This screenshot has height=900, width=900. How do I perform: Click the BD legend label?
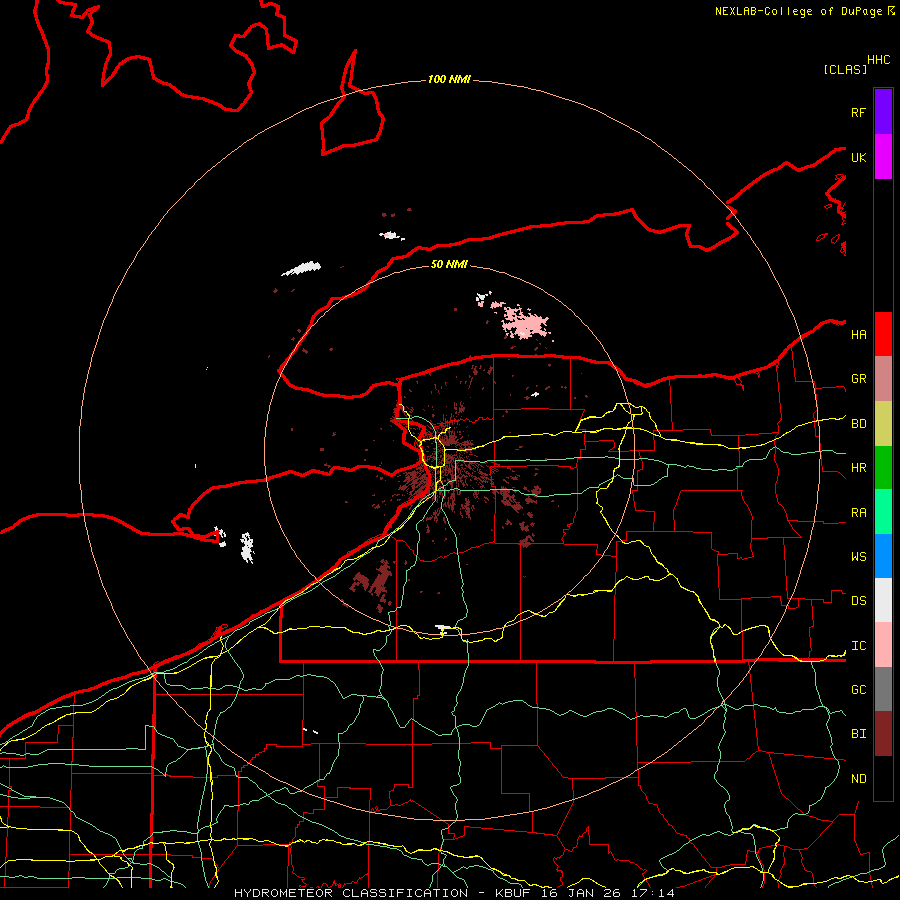pos(858,424)
